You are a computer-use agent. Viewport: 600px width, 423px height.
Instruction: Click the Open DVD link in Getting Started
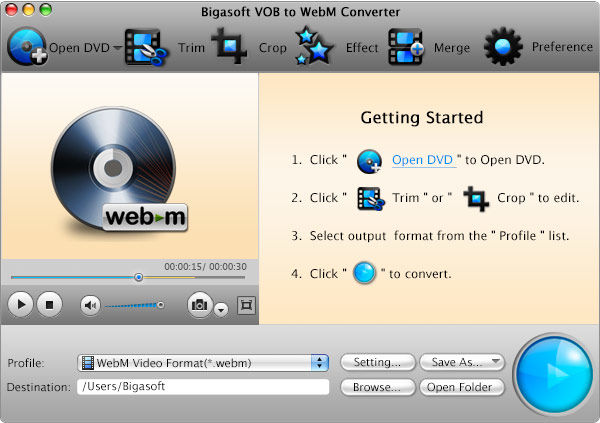(424, 160)
